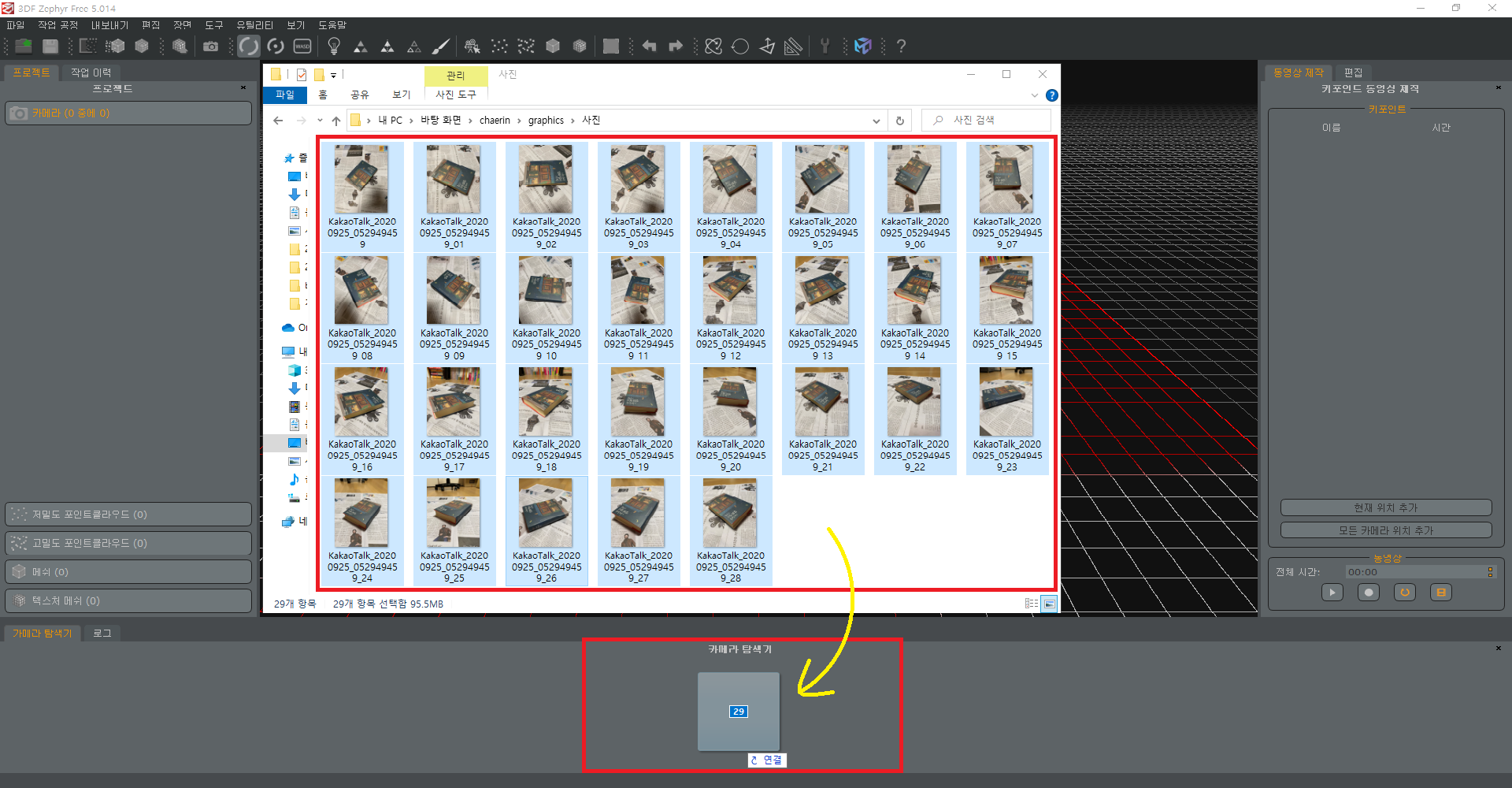Select the orbit with pivot navigation icon
Screen dimensions: 1512x788
pyautogui.click(x=276, y=46)
